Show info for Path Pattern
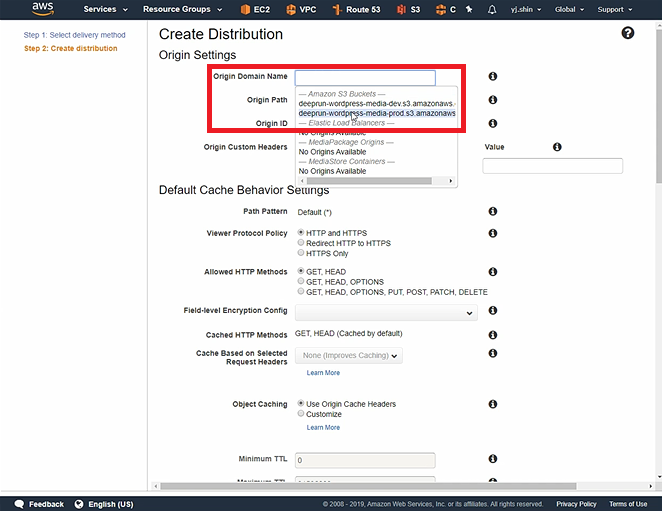Image resolution: width=662 pixels, height=512 pixels. tap(492, 211)
